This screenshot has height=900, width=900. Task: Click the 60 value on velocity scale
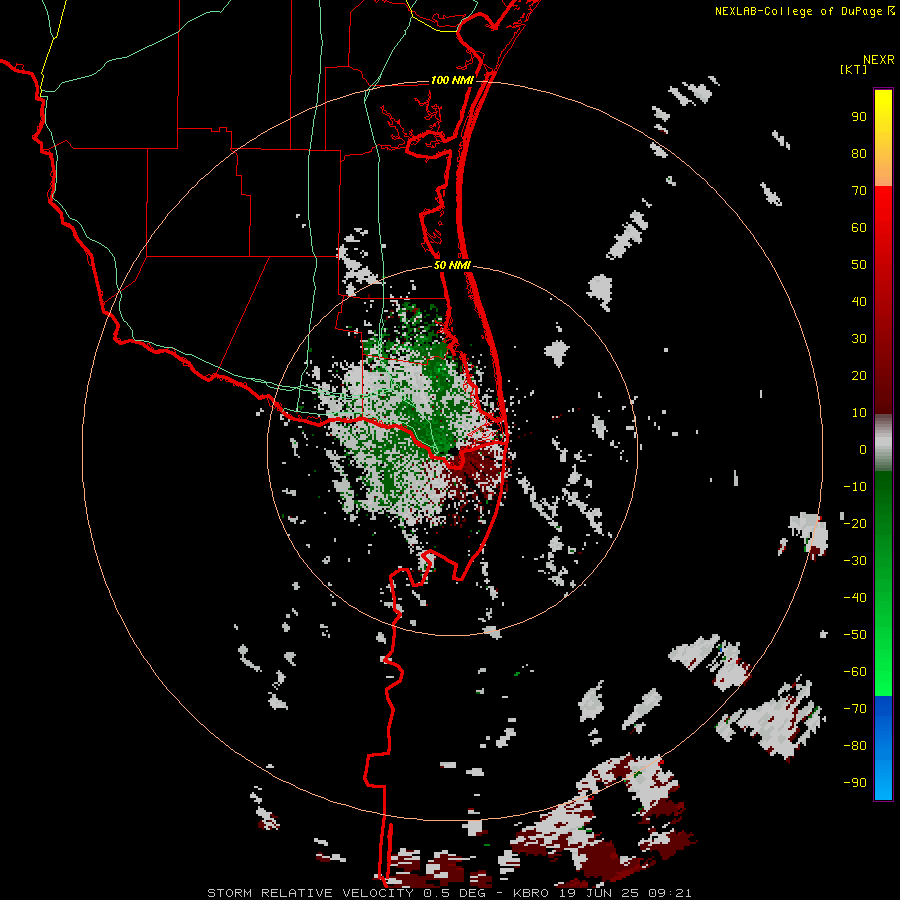tap(859, 227)
